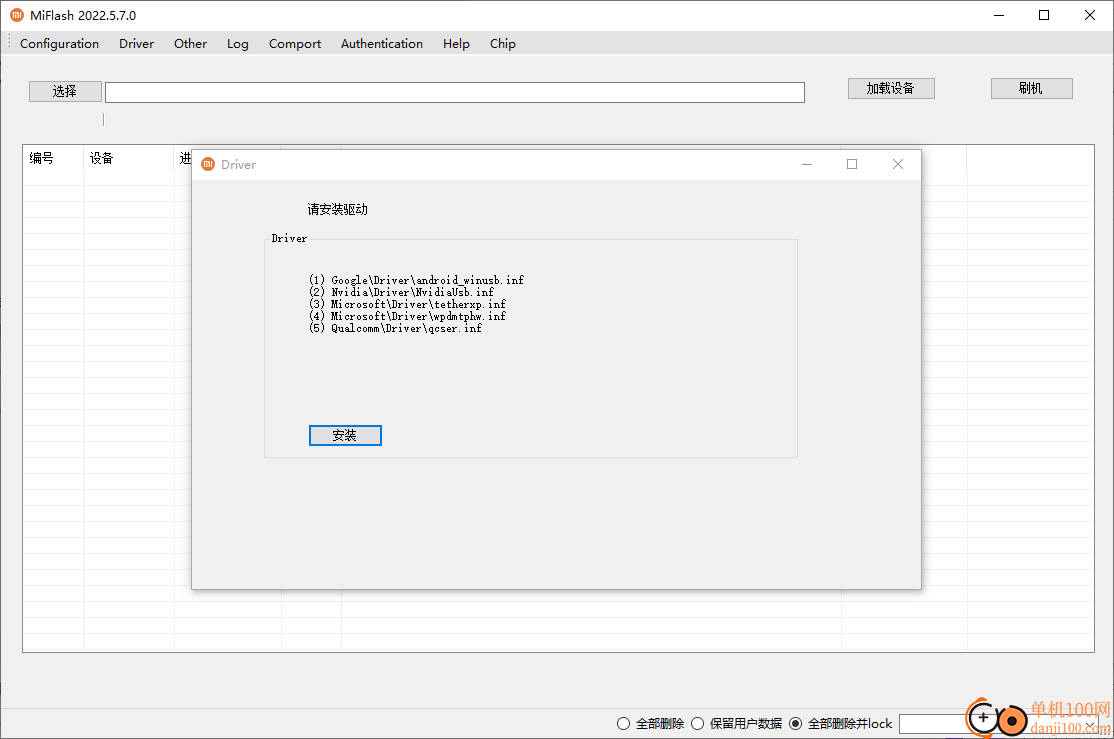Click the 设备 column header
Image resolution: width=1114 pixels, height=739 pixels.
(x=129, y=158)
